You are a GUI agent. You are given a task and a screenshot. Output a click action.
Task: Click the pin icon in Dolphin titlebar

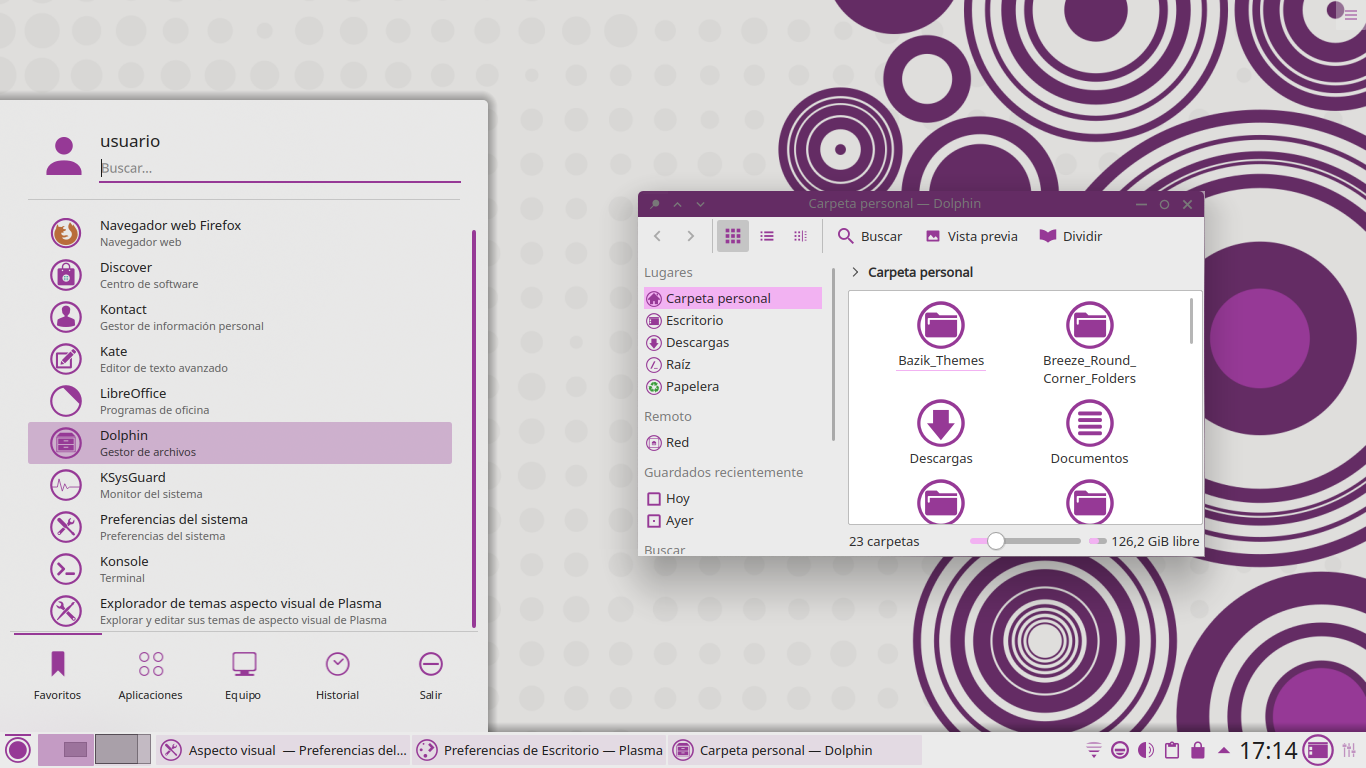coord(655,204)
